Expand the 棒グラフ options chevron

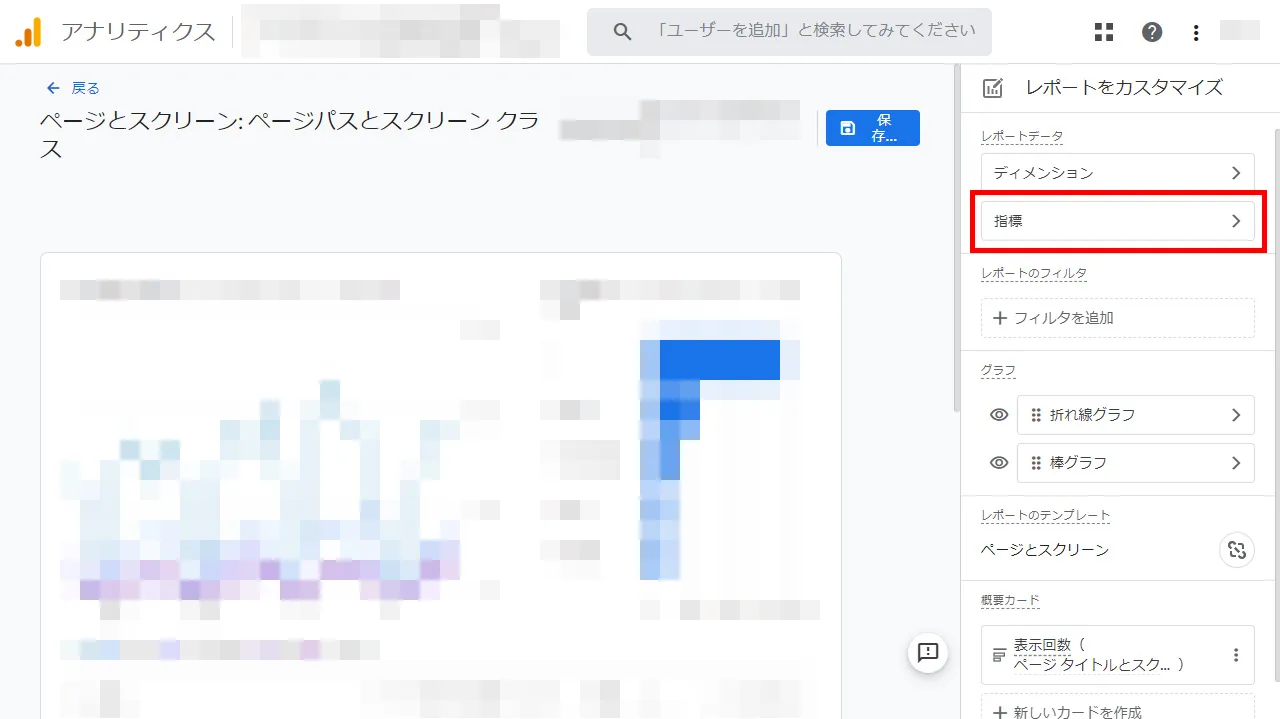click(1237, 462)
